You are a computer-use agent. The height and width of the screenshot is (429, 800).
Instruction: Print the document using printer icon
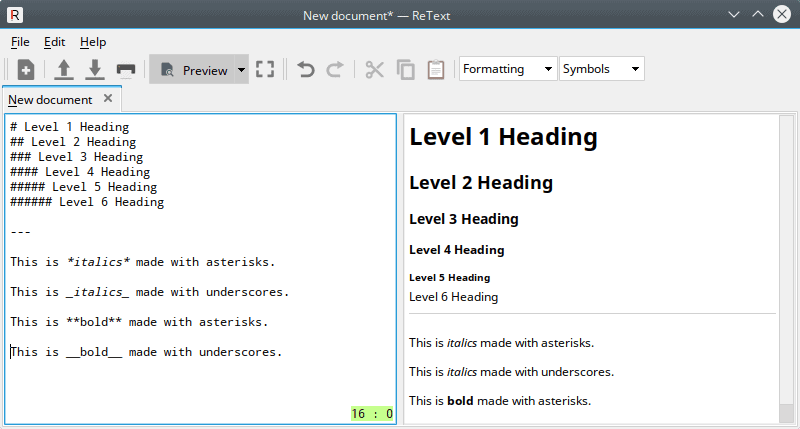click(x=126, y=70)
